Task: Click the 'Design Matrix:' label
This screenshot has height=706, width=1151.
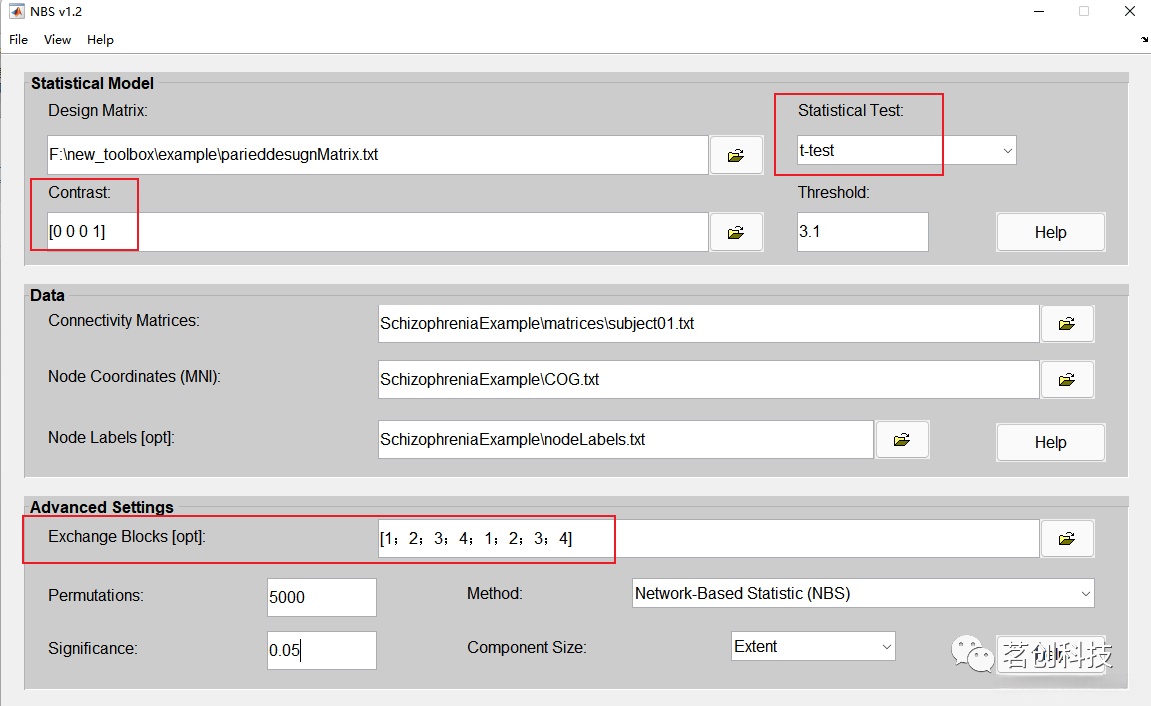Action: pyautogui.click(x=98, y=111)
